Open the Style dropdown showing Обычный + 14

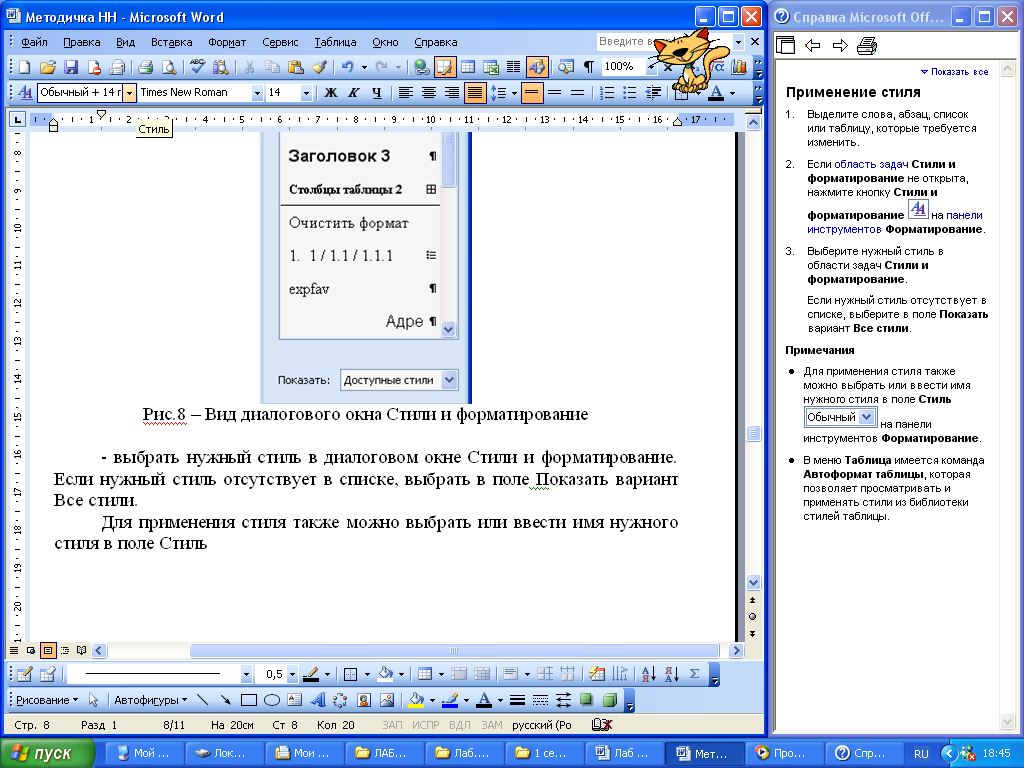(129, 93)
